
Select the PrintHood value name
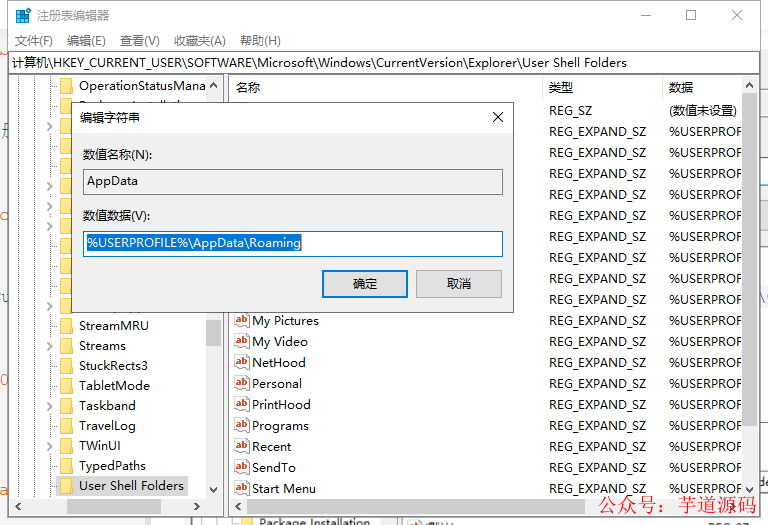[281, 405]
